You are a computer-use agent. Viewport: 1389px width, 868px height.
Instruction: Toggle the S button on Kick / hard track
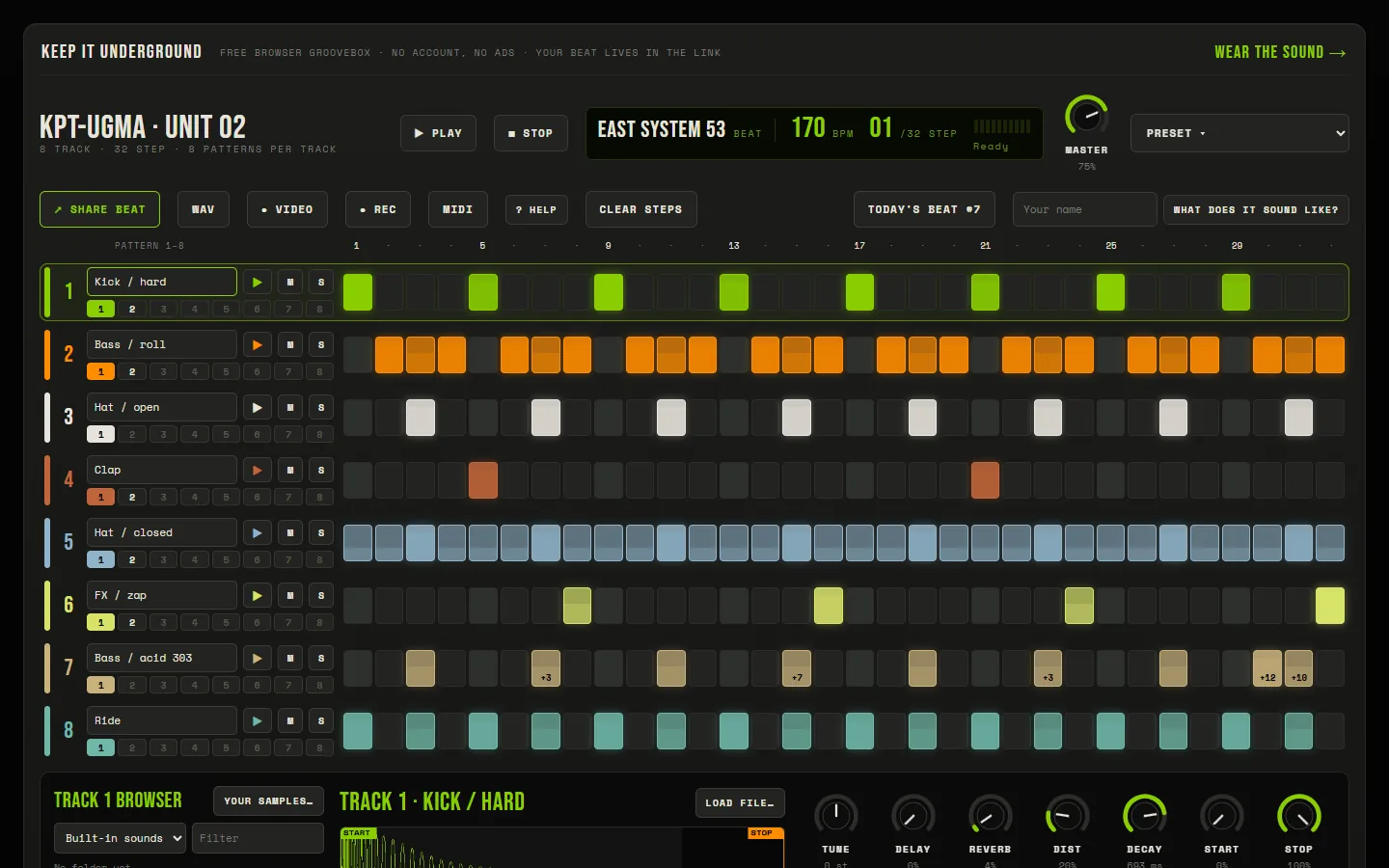click(x=321, y=282)
